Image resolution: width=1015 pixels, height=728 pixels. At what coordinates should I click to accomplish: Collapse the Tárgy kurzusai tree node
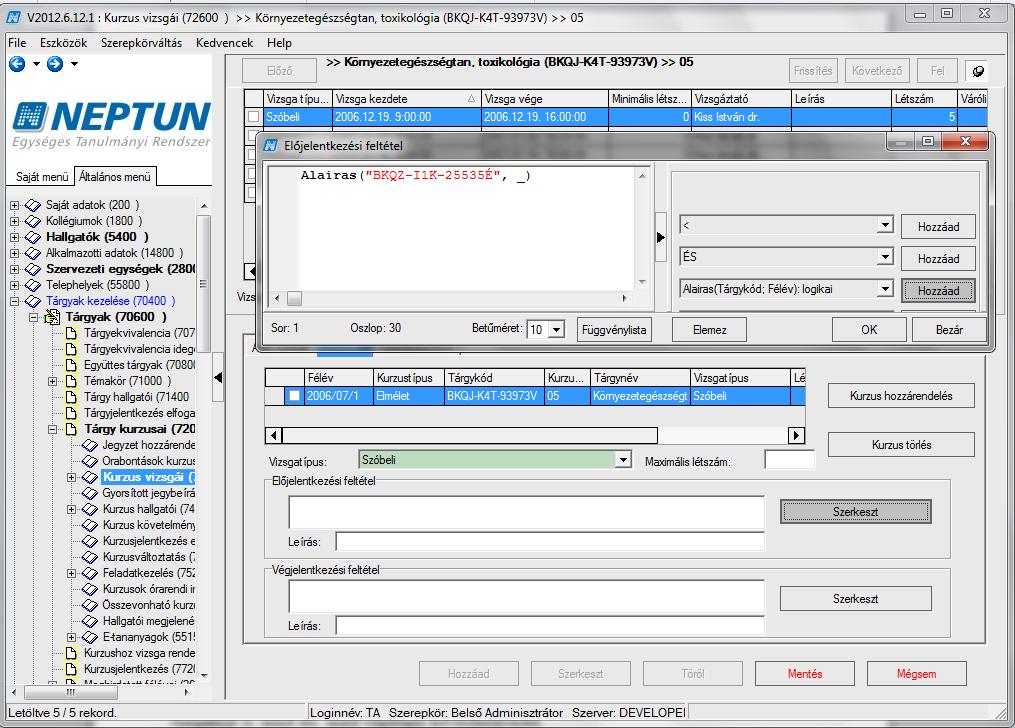tap(53, 429)
